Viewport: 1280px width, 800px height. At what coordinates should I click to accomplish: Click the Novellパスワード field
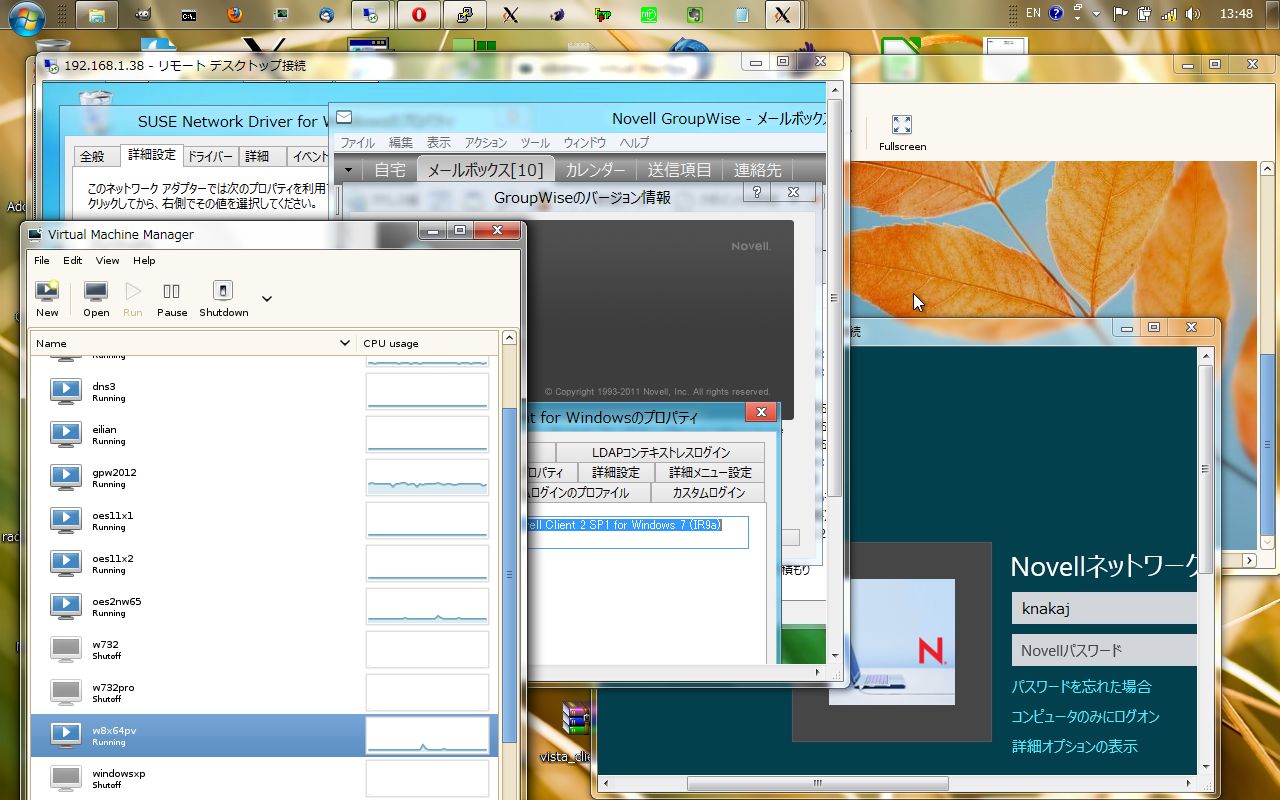click(1104, 650)
